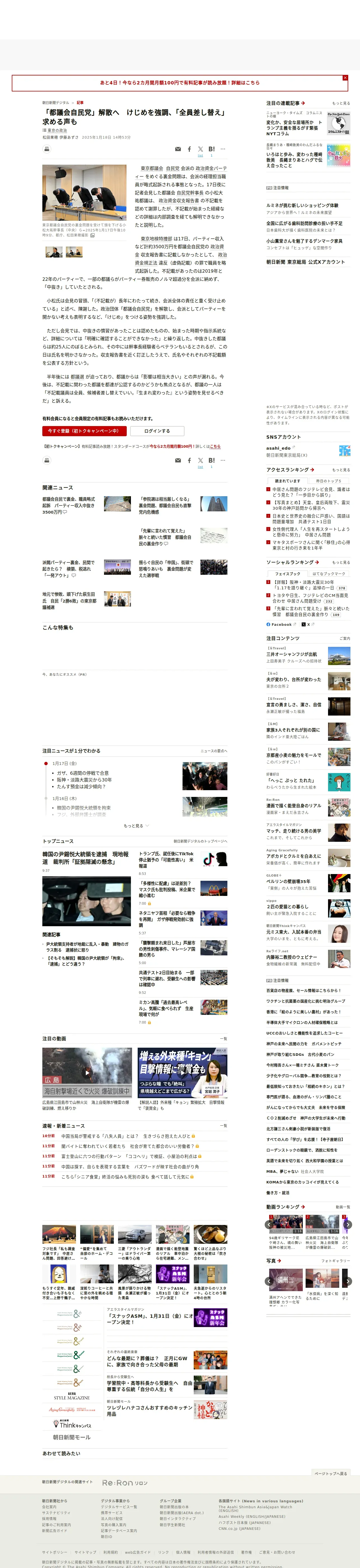Open the 動画一覧 link
360x1568 pixels.
point(343,1207)
